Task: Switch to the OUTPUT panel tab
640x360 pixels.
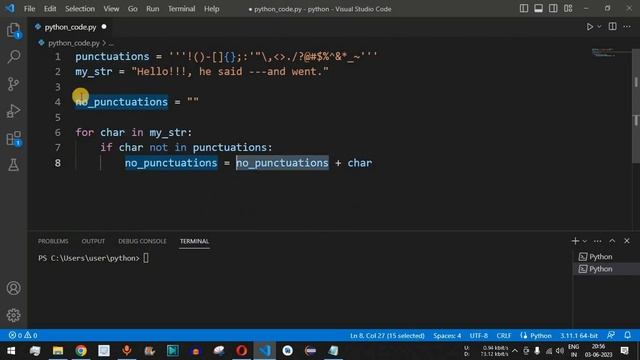Action: point(93,241)
